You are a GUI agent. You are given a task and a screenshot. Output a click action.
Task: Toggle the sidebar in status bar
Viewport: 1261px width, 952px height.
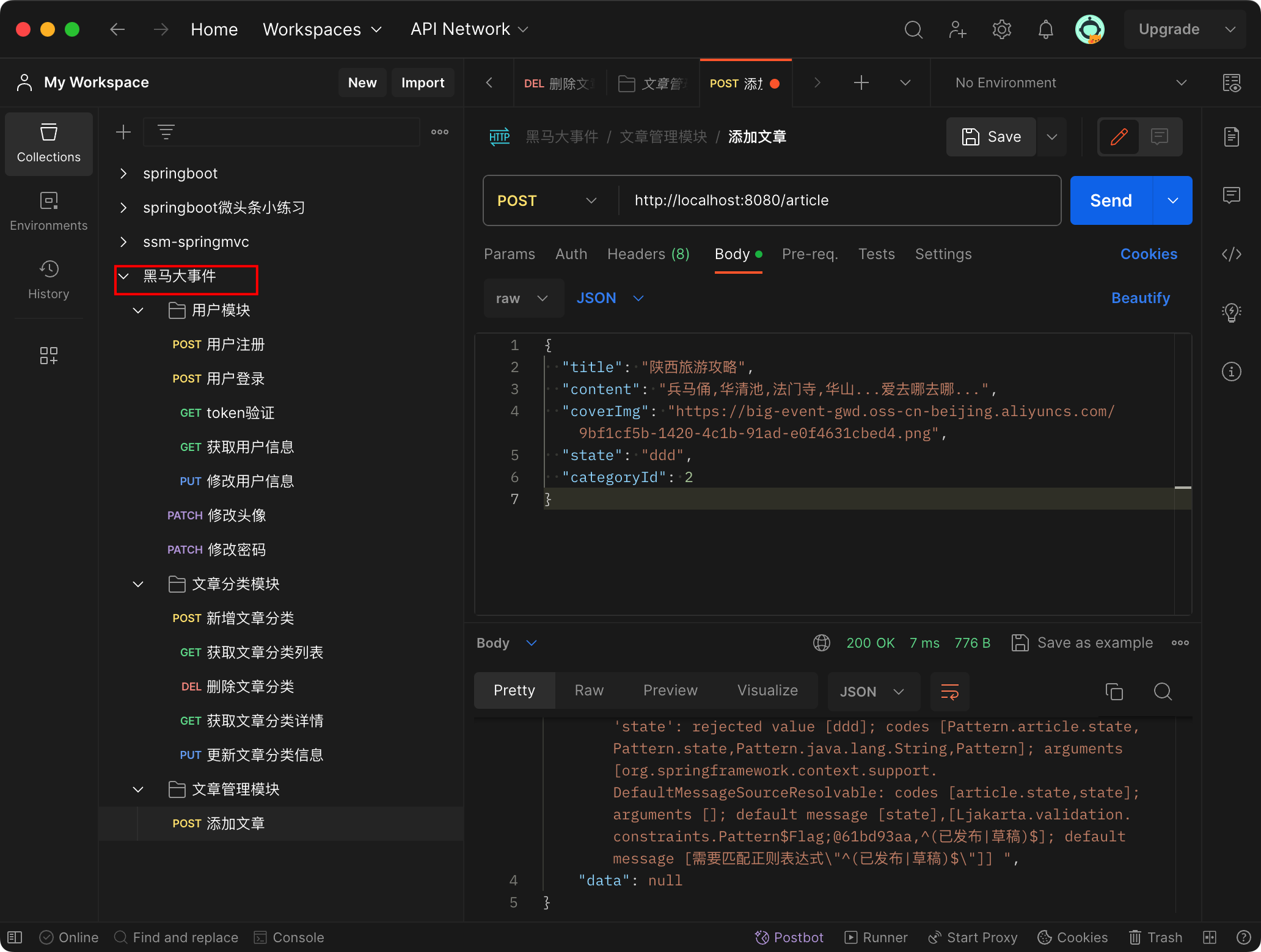click(15, 937)
